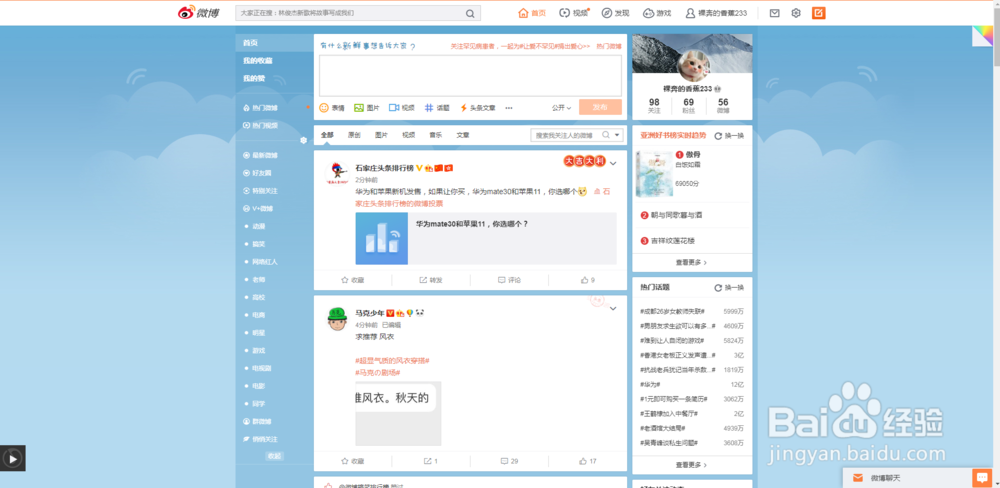
Task: Open 热门视频 in left sidebar
Action: coord(261,126)
